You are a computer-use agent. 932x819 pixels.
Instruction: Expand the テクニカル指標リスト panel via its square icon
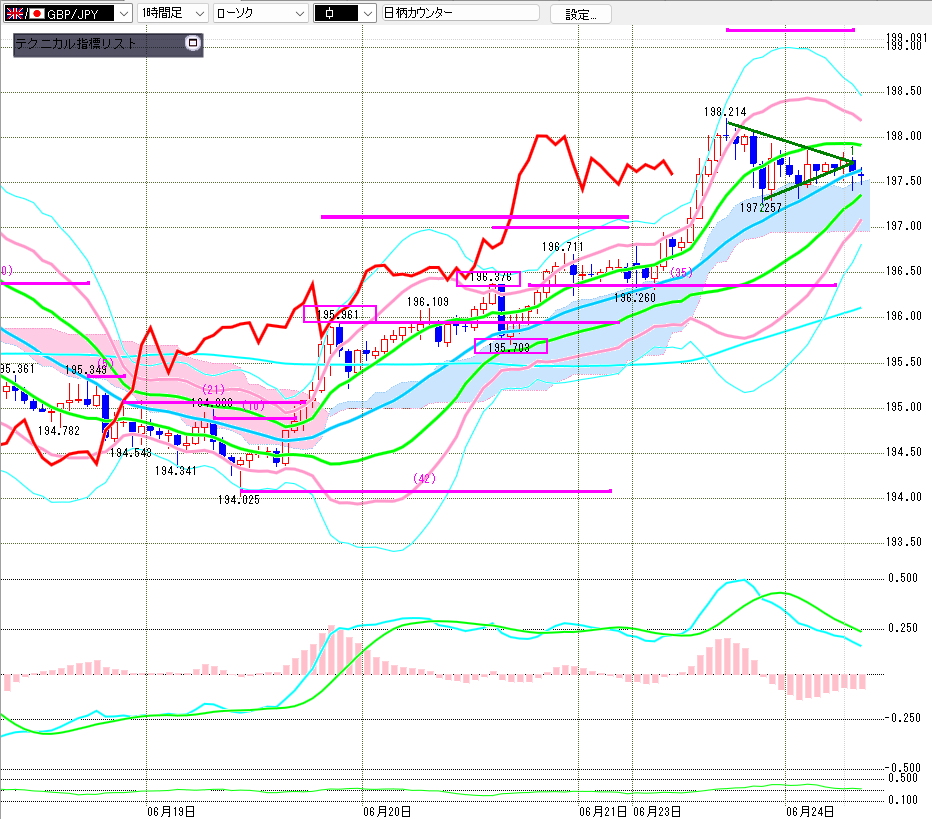(192, 43)
